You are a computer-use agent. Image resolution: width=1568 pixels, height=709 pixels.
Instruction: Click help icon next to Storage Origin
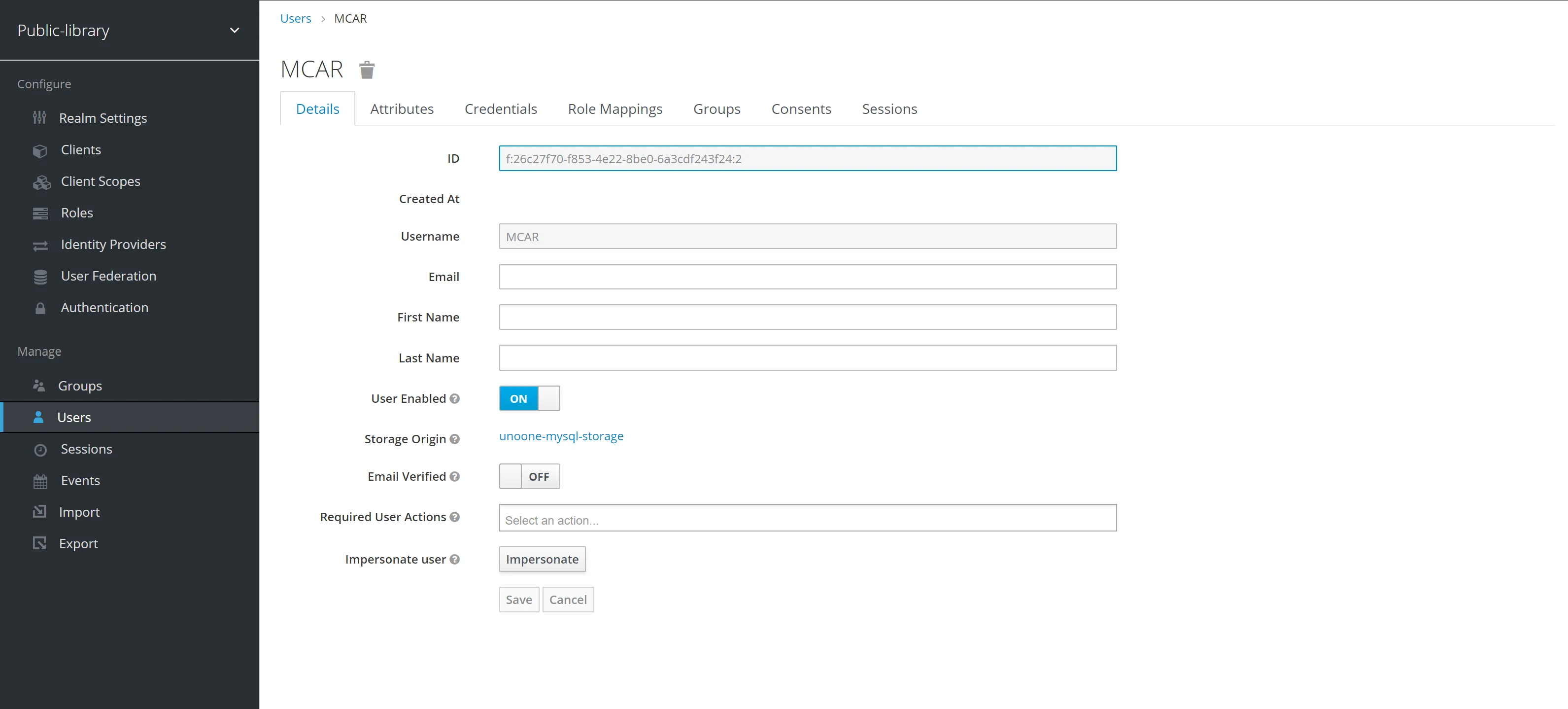(x=455, y=439)
